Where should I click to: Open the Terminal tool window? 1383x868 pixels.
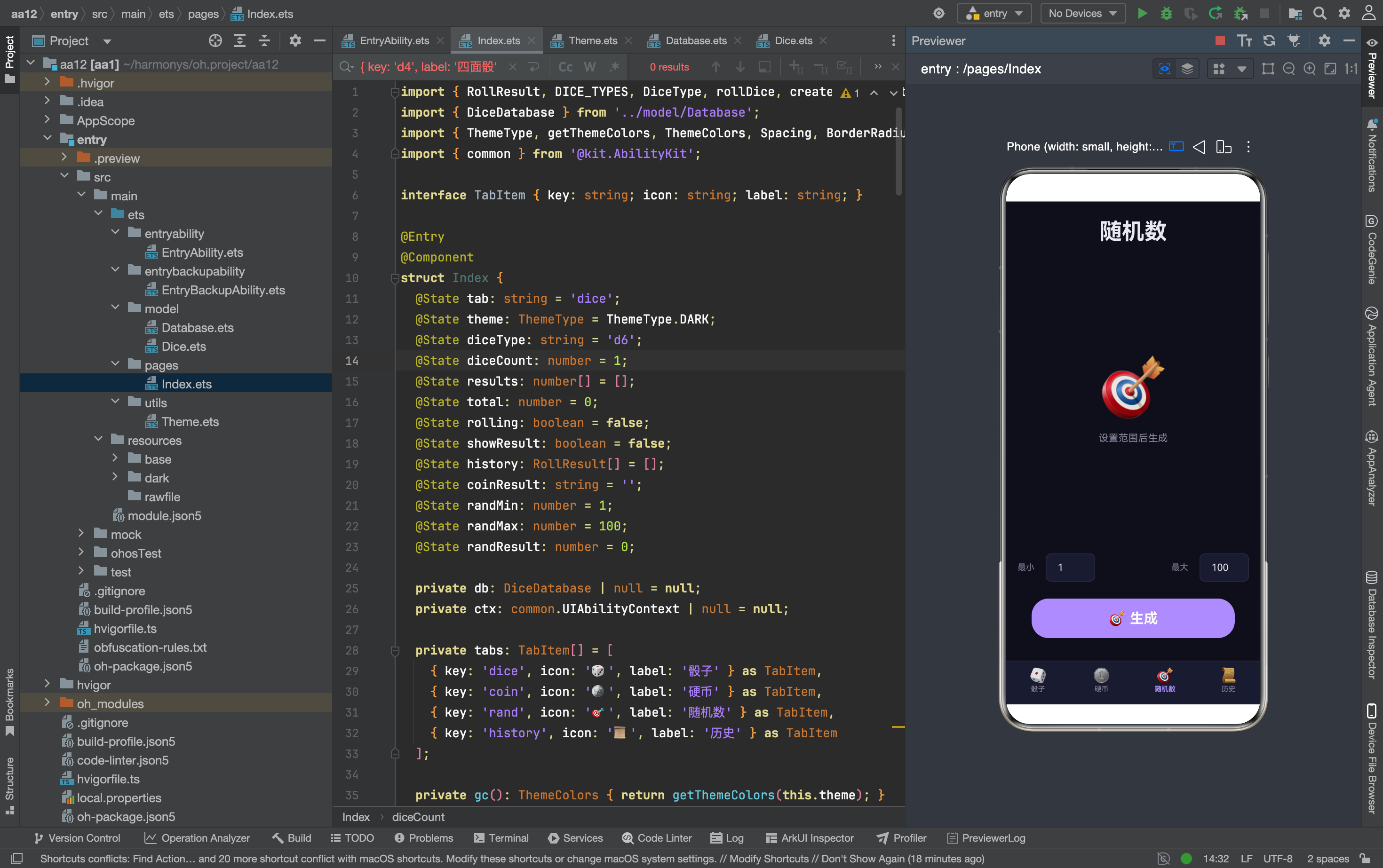click(501, 838)
